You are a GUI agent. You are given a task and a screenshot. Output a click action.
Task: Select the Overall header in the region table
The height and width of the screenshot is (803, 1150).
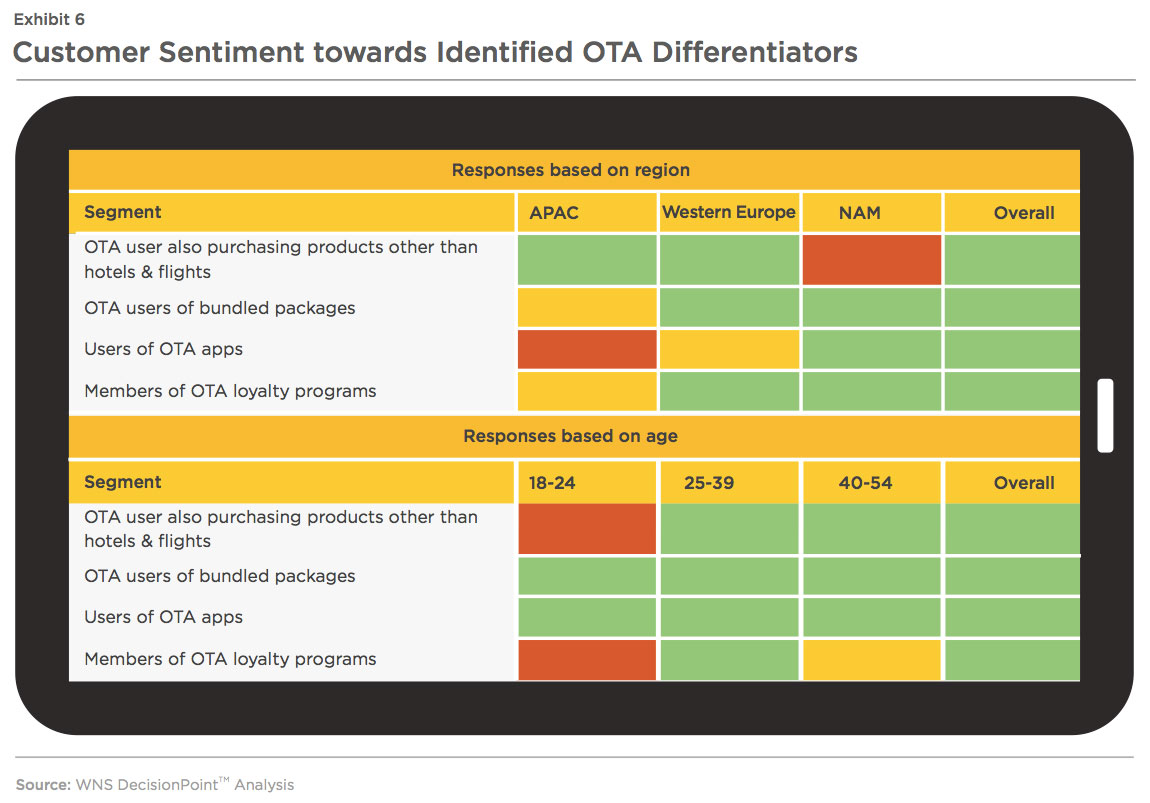coord(1012,213)
